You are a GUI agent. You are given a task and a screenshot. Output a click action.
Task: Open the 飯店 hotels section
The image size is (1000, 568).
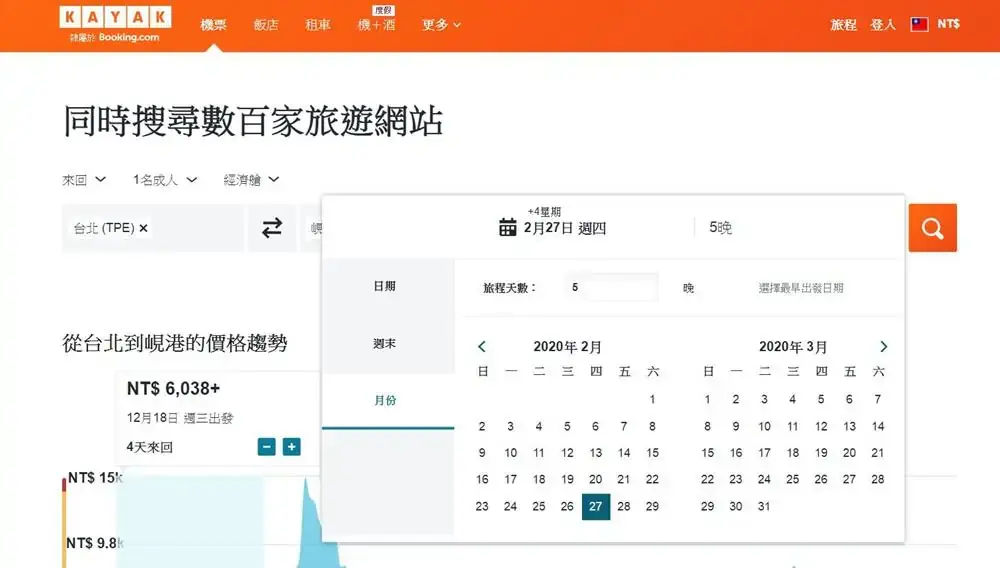pos(266,24)
